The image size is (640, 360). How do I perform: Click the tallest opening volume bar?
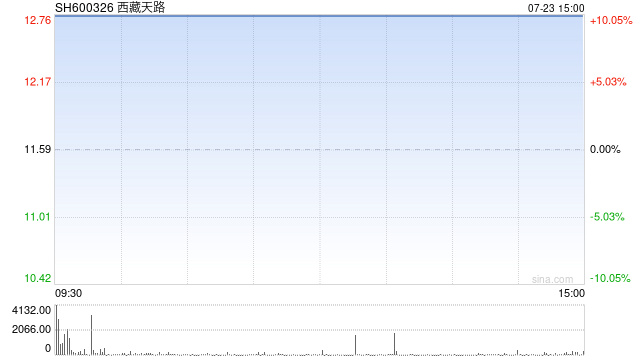pos(56,330)
